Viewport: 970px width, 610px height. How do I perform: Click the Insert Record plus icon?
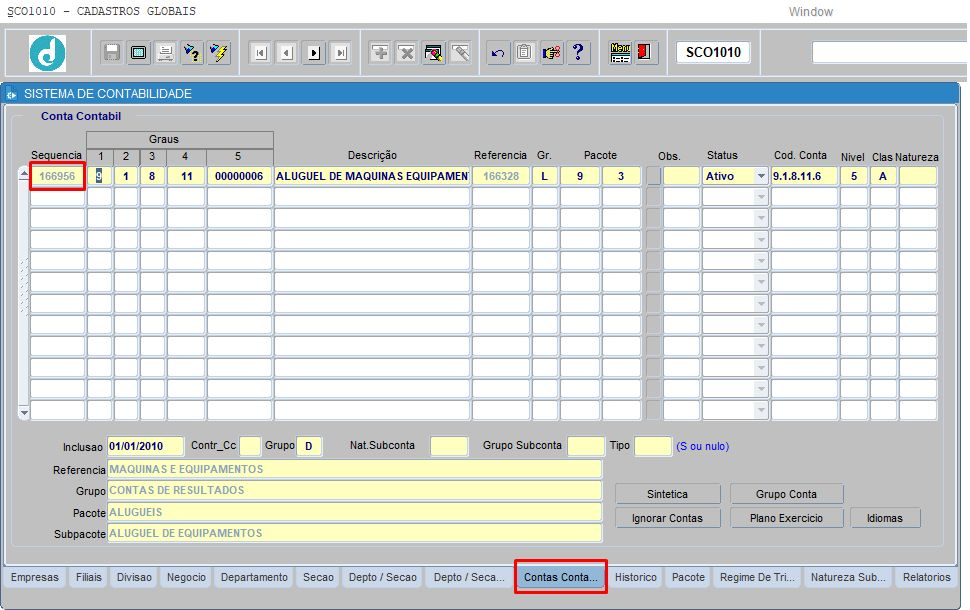click(380, 53)
